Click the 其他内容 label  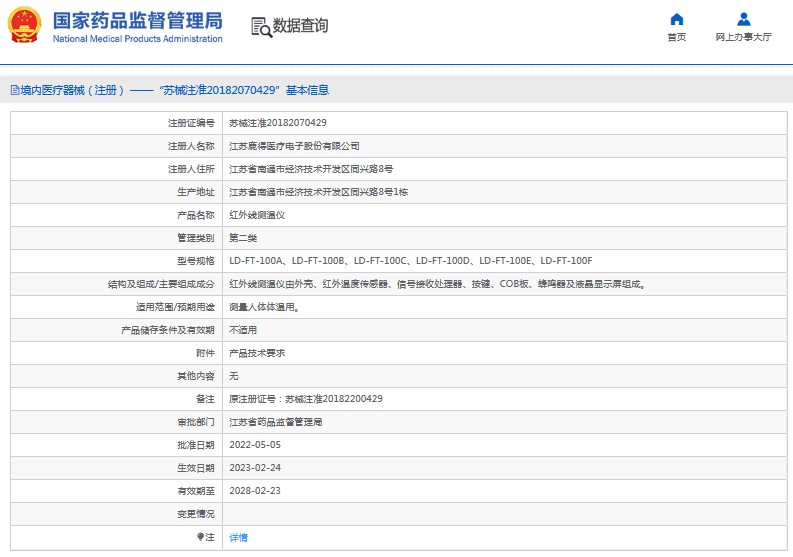(196, 376)
